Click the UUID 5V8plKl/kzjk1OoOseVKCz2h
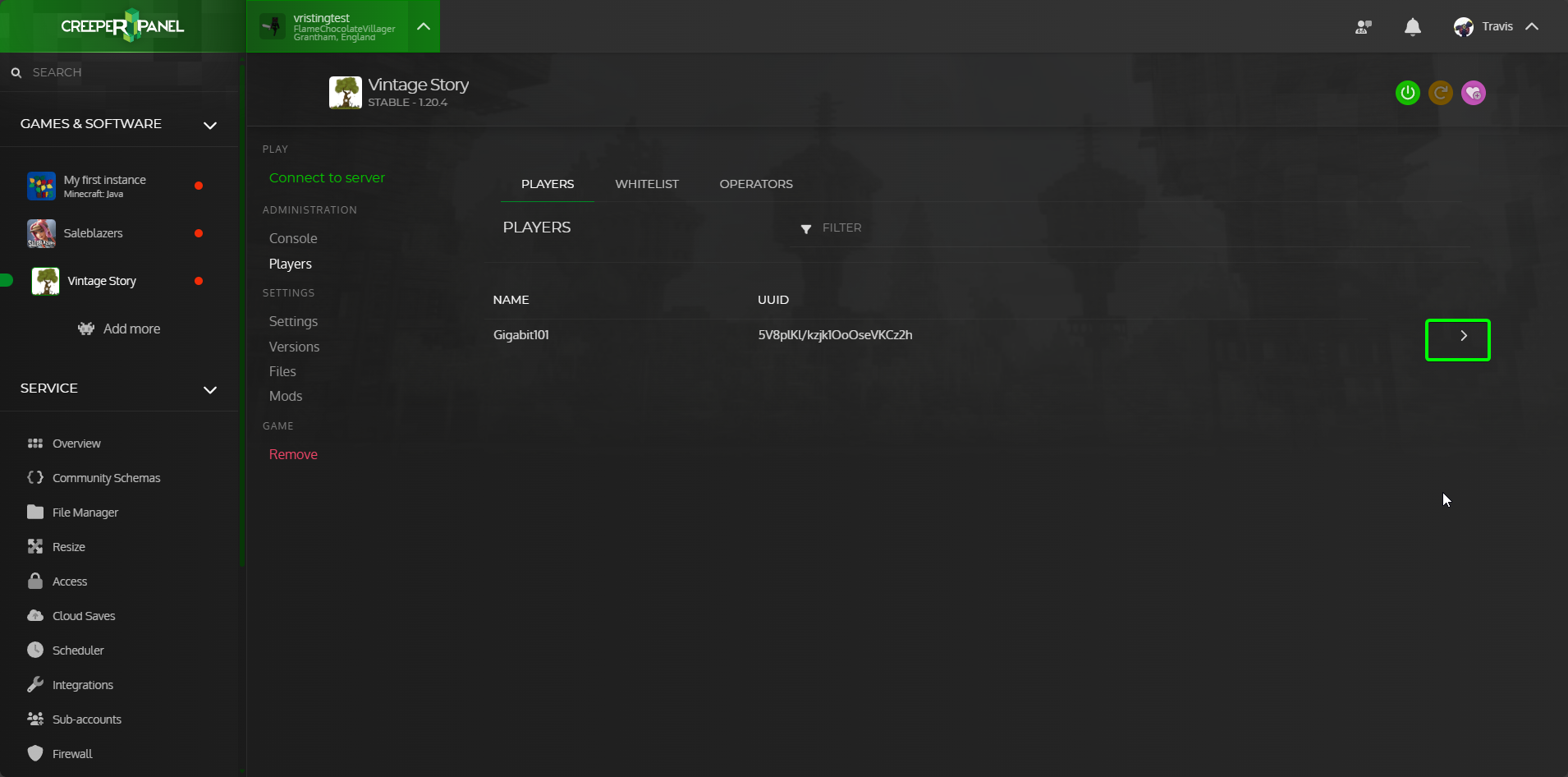This screenshot has height=777, width=1568. pos(835,334)
